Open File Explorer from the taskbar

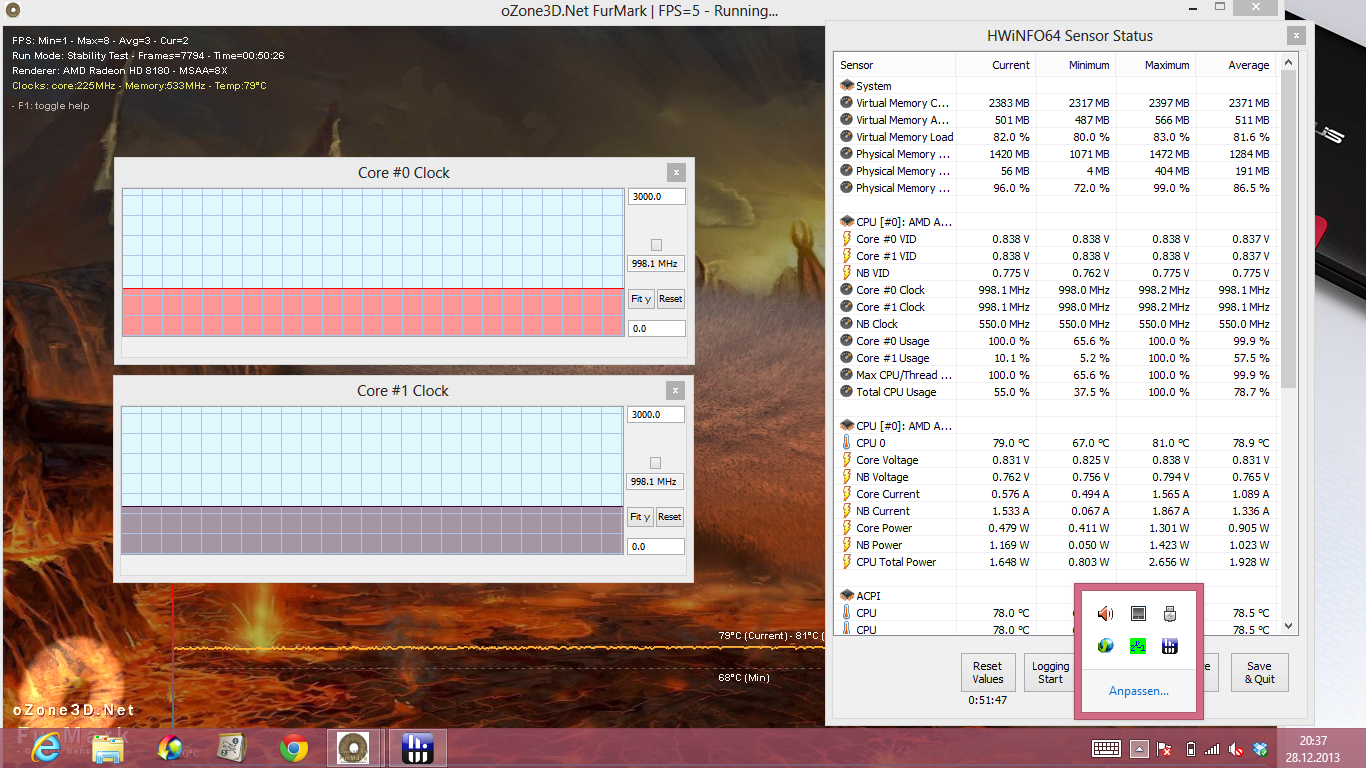coord(108,748)
